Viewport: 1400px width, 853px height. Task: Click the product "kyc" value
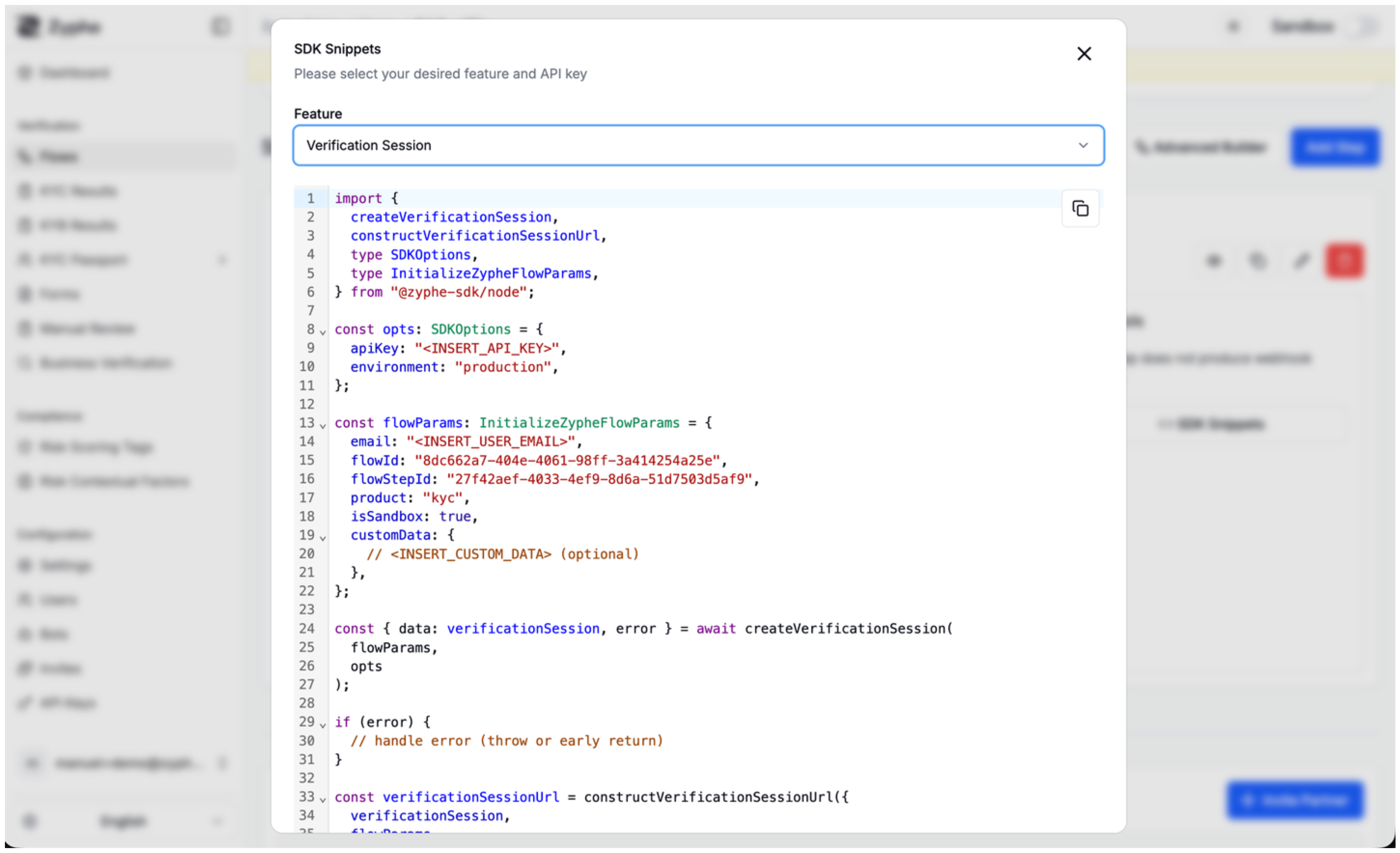click(442, 498)
